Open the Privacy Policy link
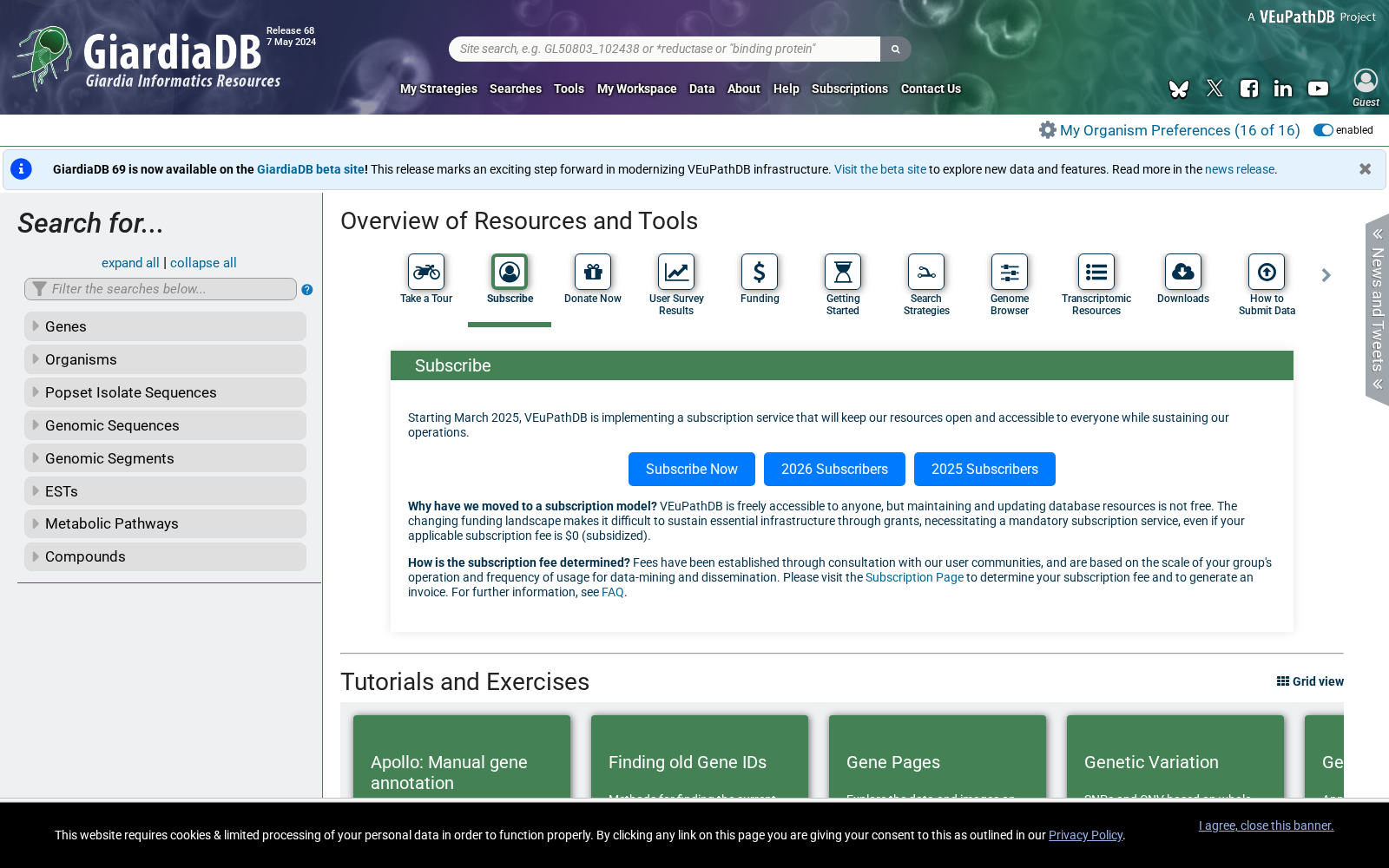Image resolution: width=1389 pixels, height=868 pixels. (x=1086, y=835)
